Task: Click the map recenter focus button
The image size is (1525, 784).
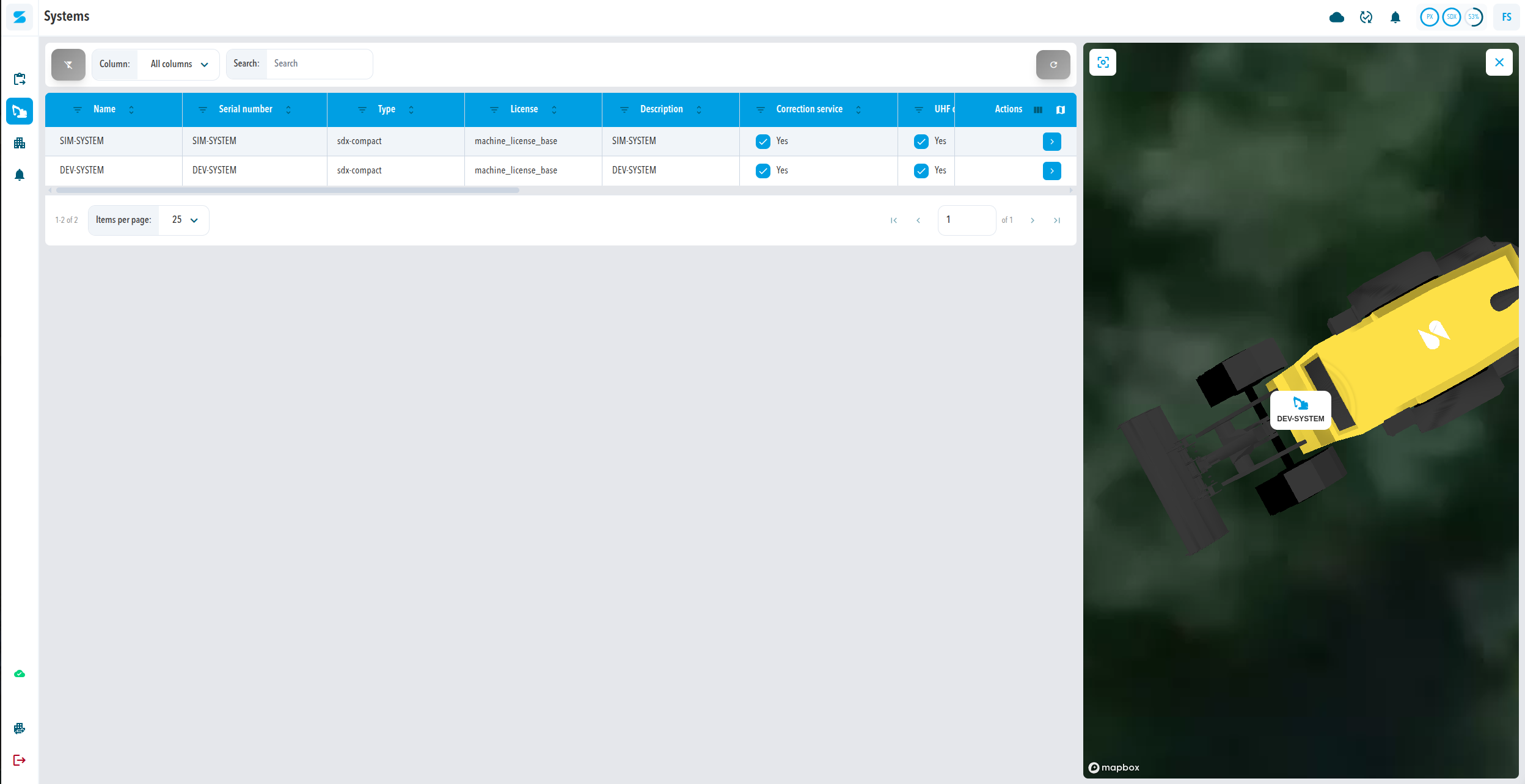Action: (1103, 62)
